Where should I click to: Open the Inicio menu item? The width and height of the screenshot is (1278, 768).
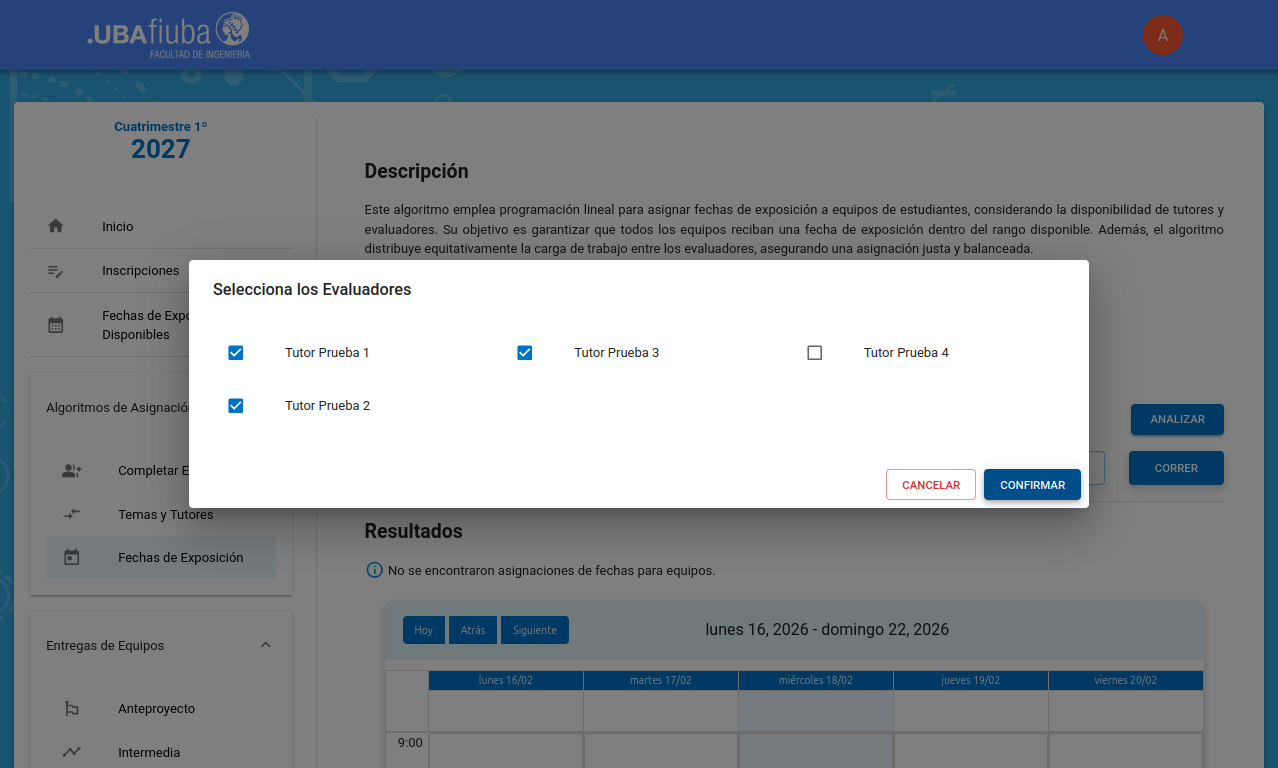pos(118,227)
